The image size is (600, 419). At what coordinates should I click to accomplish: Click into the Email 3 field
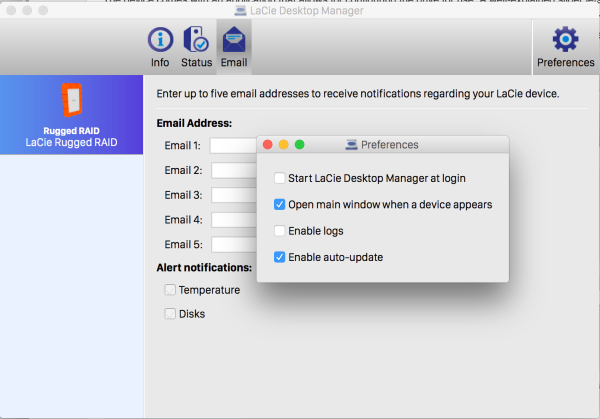pyautogui.click(x=234, y=195)
